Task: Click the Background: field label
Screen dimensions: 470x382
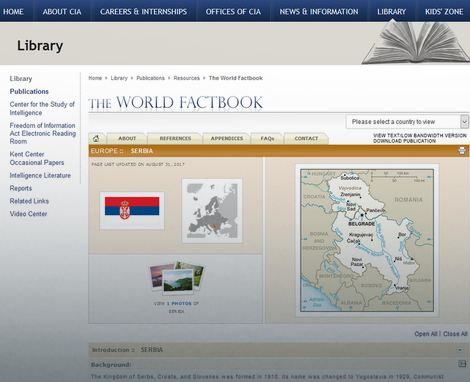Action: [111, 365]
